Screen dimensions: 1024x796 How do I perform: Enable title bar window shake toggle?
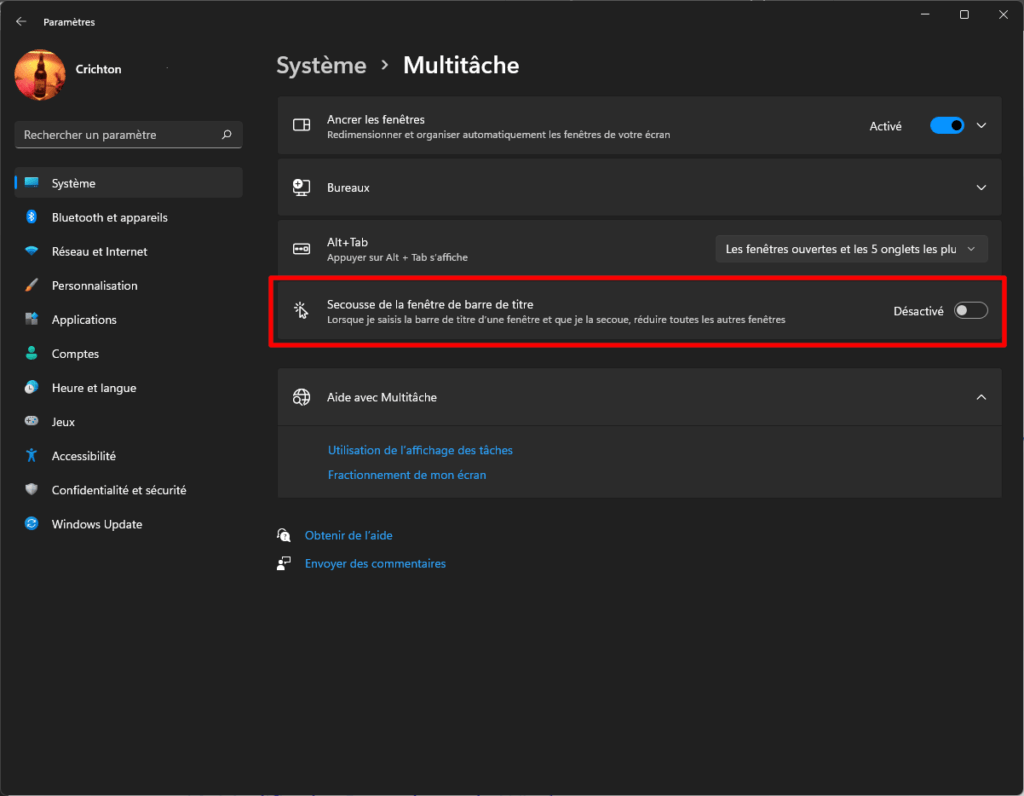970,311
